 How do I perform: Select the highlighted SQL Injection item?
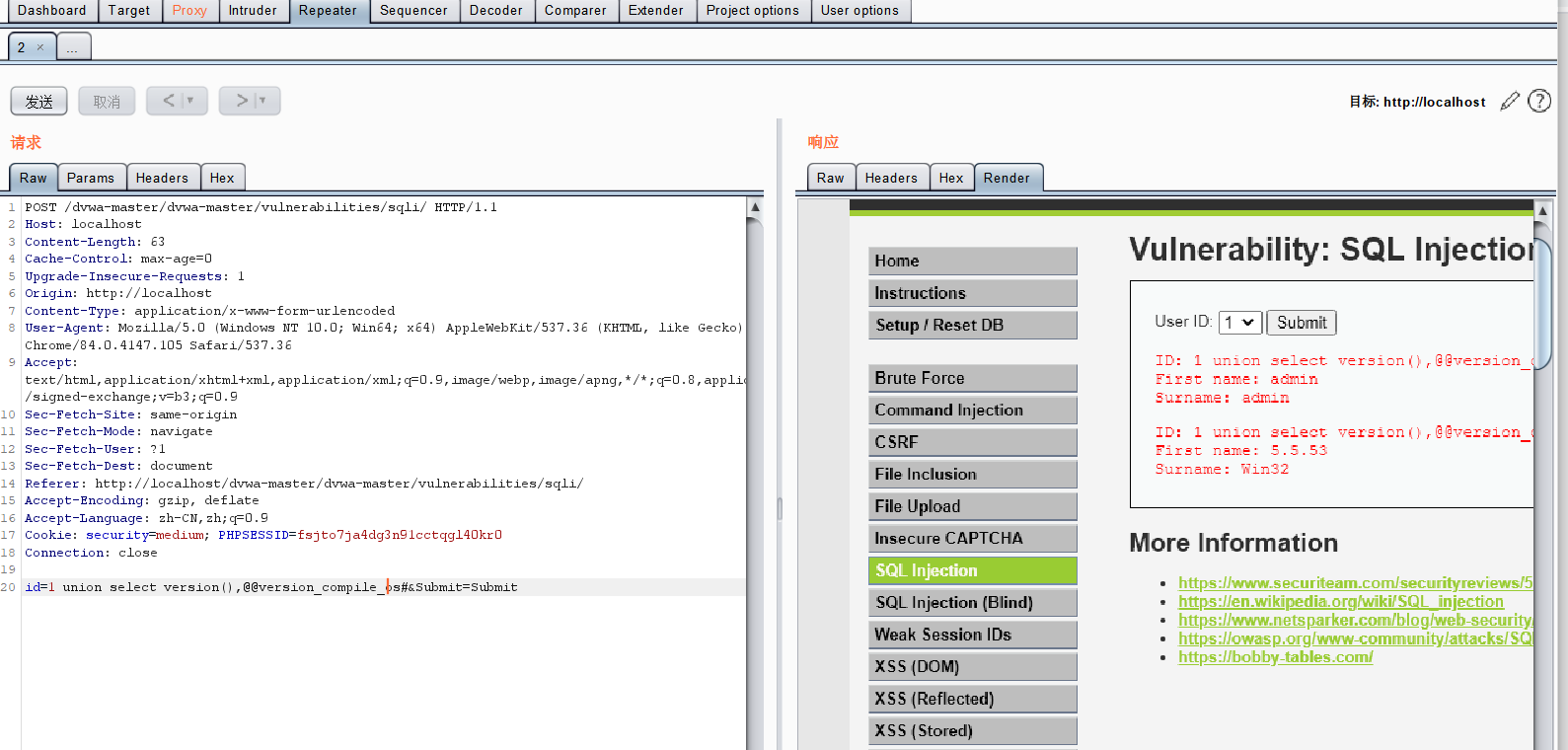click(x=973, y=570)
